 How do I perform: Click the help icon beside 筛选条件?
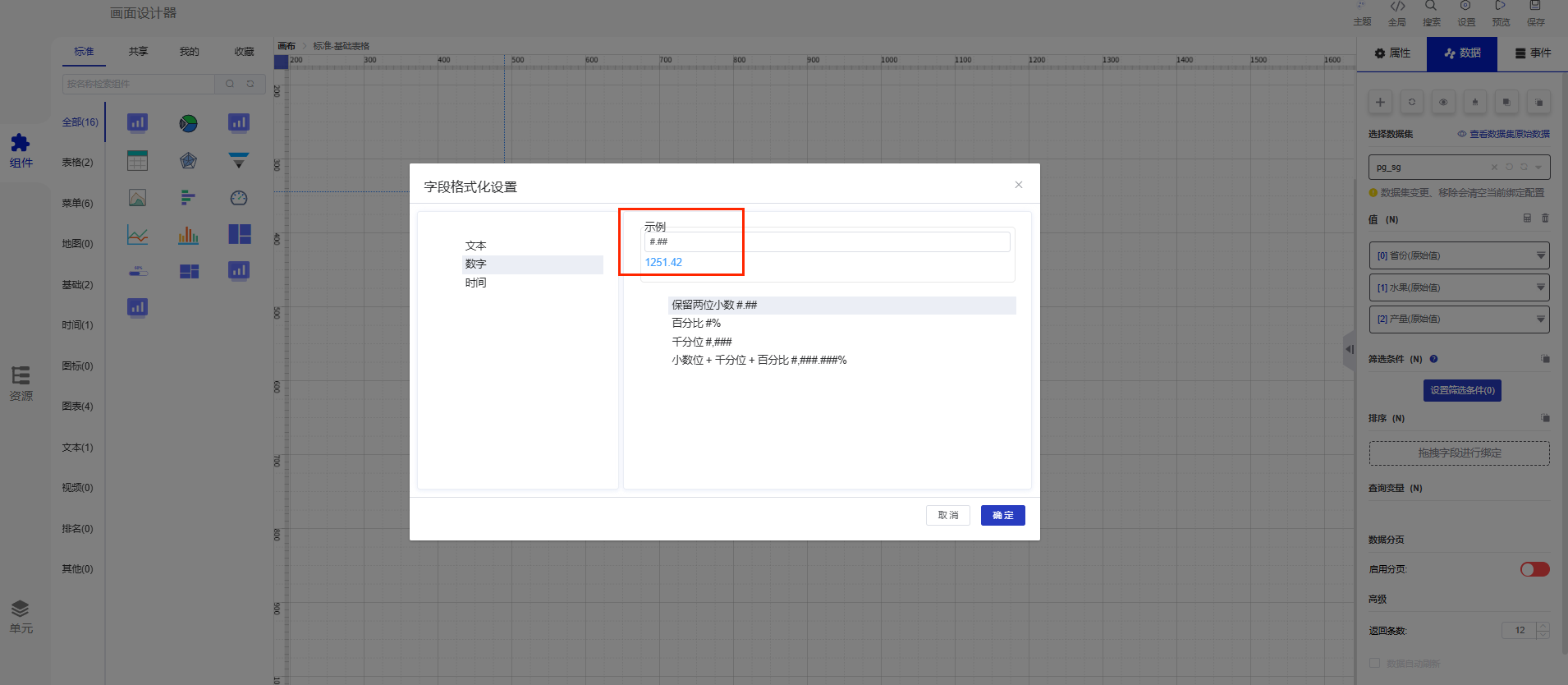coord(1433,359)
